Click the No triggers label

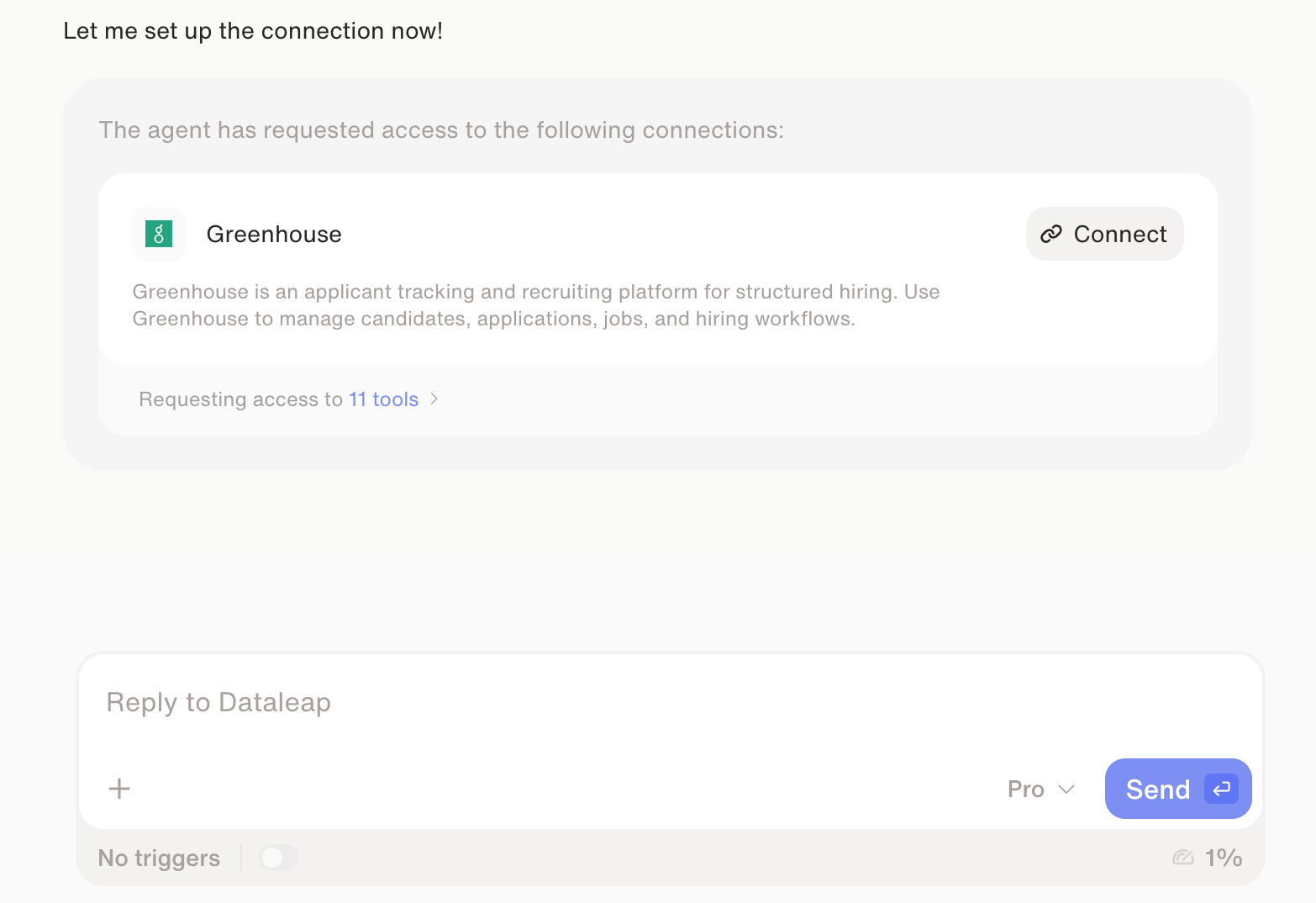(x=159, y=858)
